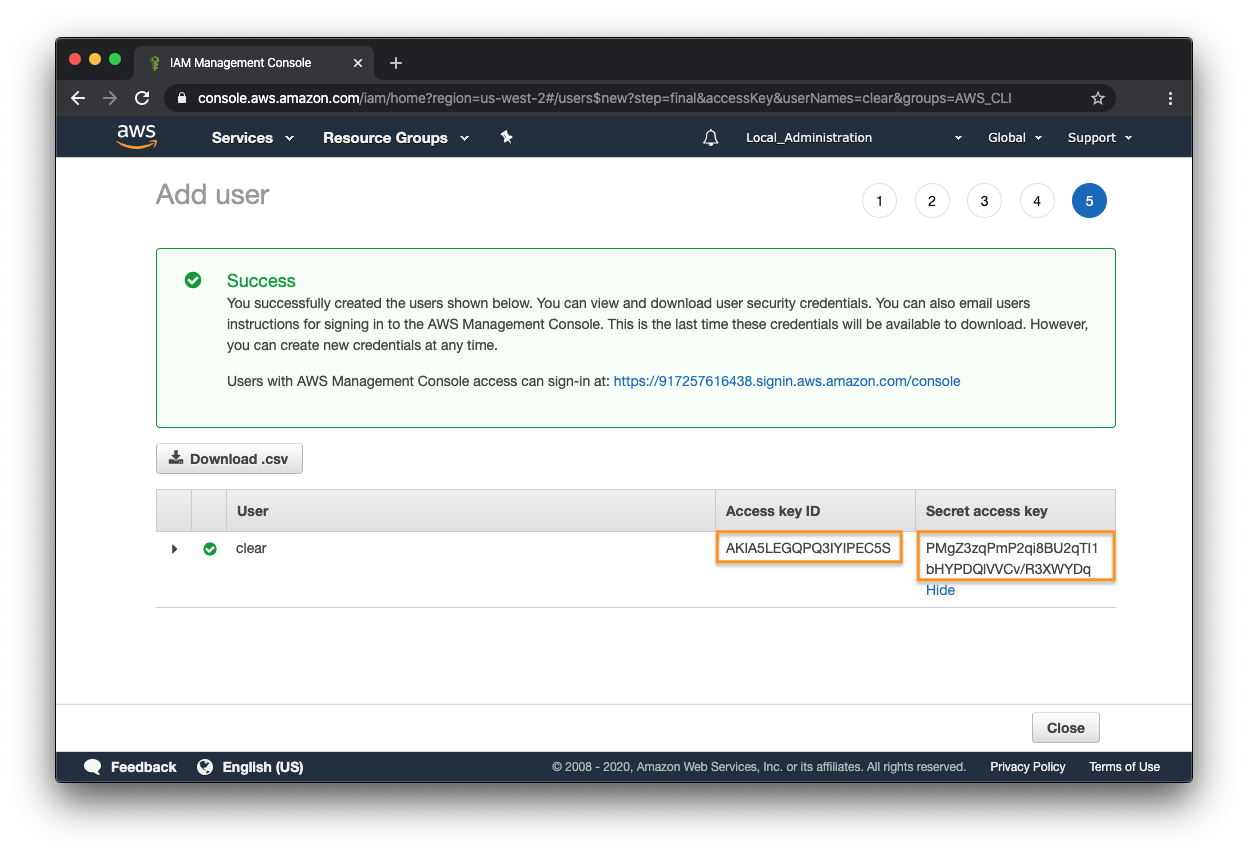Click the macOS green maximize window button
The height and width of the screenshot is (856, 1248).
click(115, 59)
